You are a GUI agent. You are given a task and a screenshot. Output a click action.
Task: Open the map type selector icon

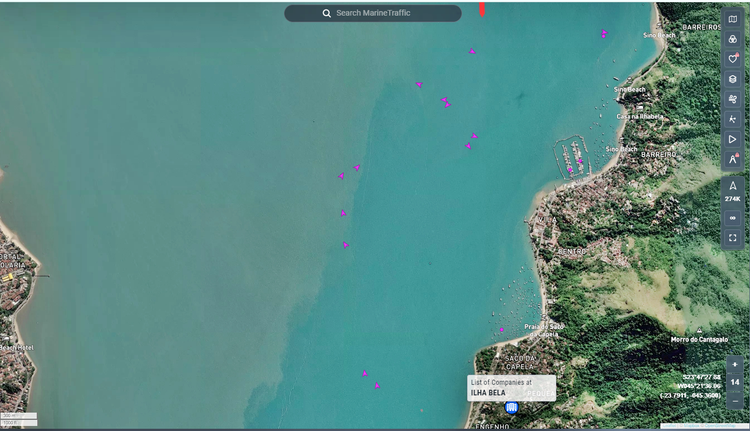click(x=733, y=19)
